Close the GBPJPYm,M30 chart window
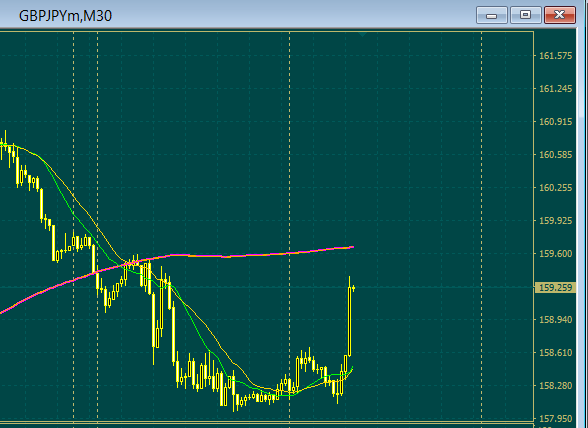 (x=560, y=15)
